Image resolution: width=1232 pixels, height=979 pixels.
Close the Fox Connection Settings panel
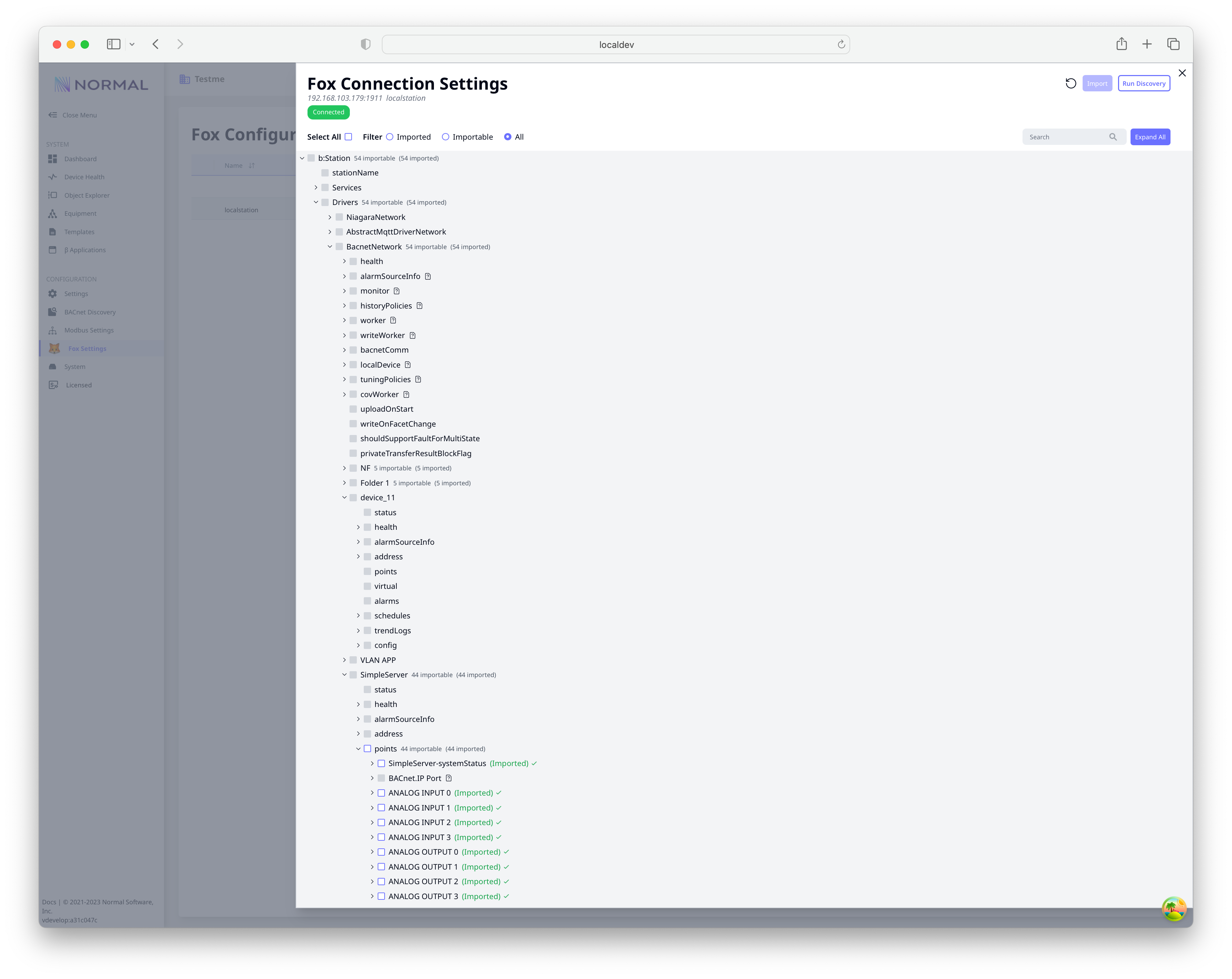(x=1182, y=73)
